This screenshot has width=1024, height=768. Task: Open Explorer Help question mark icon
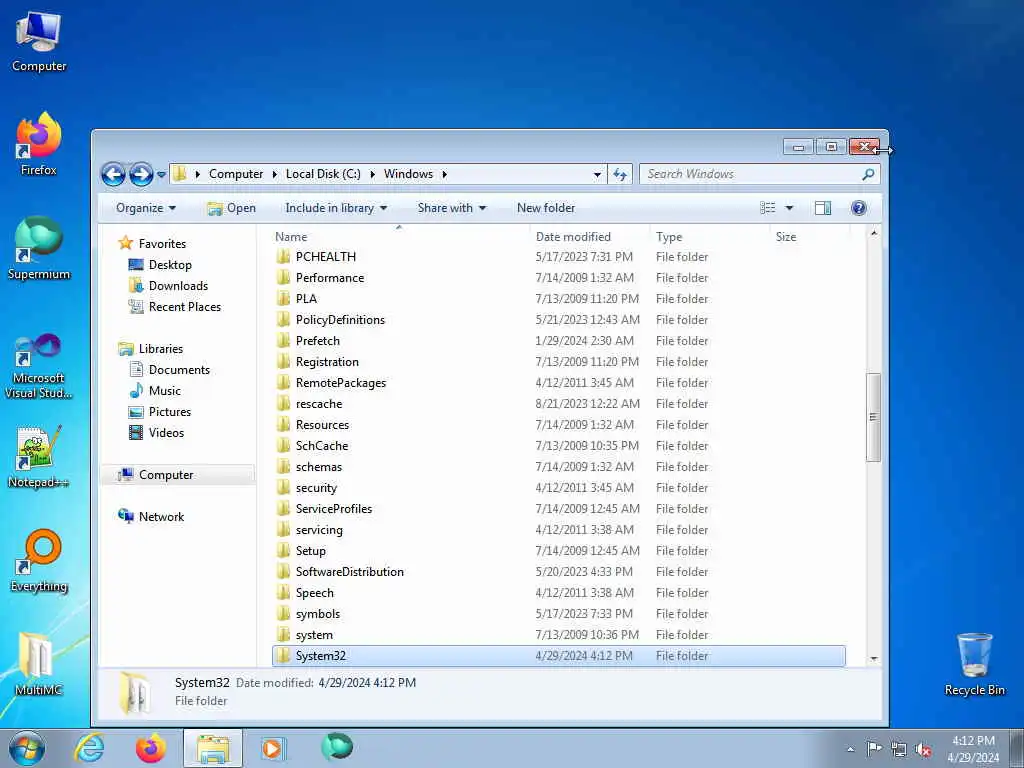(x=859, y=208)
